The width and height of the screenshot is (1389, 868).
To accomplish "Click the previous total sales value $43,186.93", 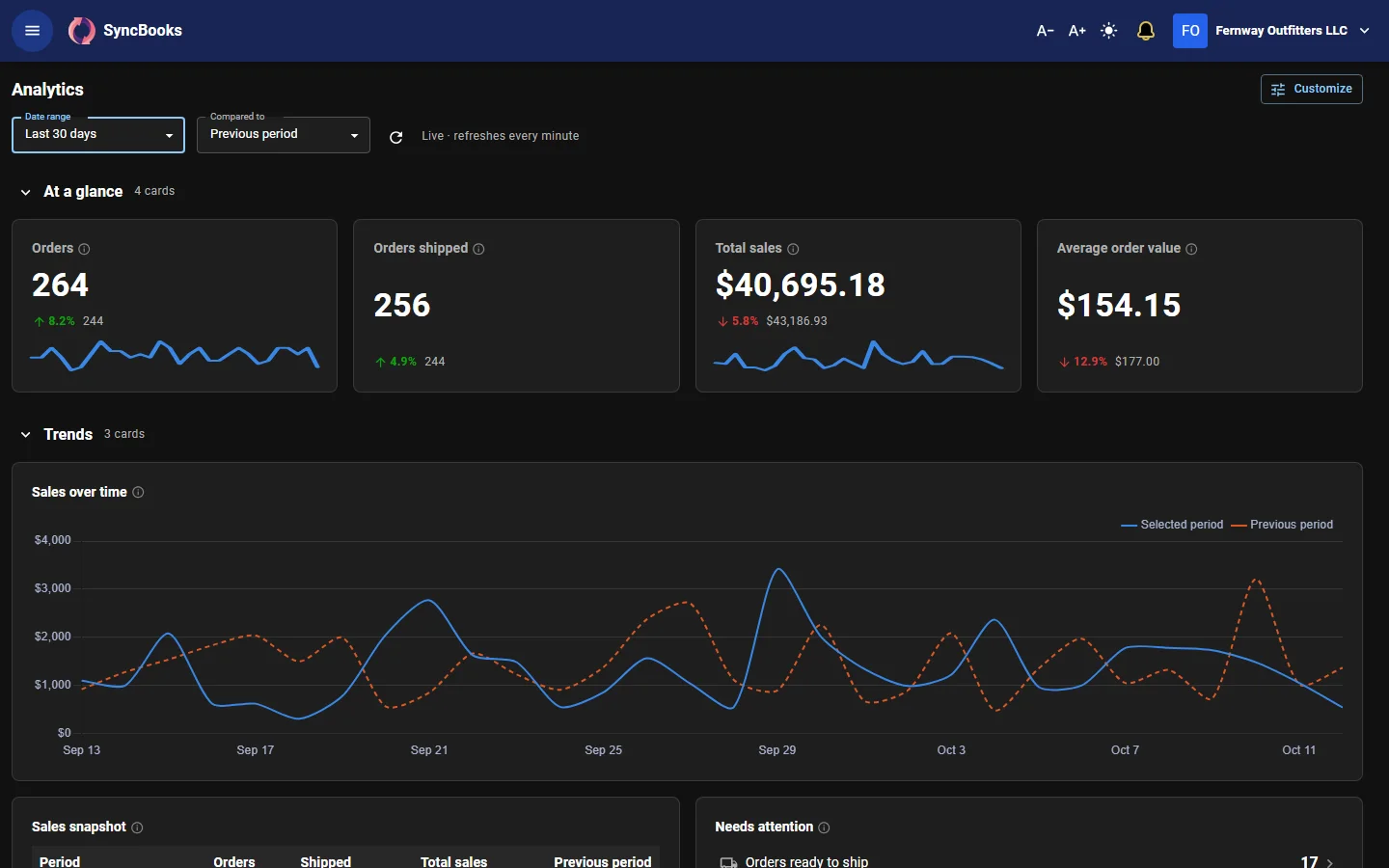I will coord(797,321).
